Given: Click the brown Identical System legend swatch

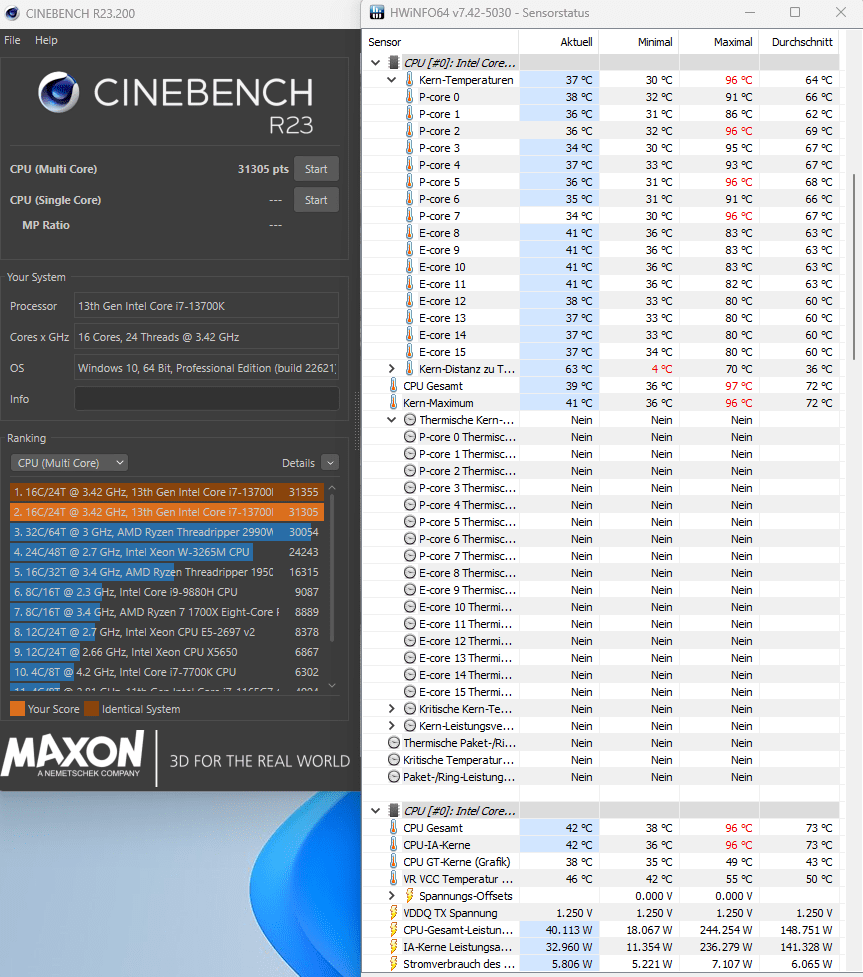Looking at the screenshot, I should (x=92, y=708).
